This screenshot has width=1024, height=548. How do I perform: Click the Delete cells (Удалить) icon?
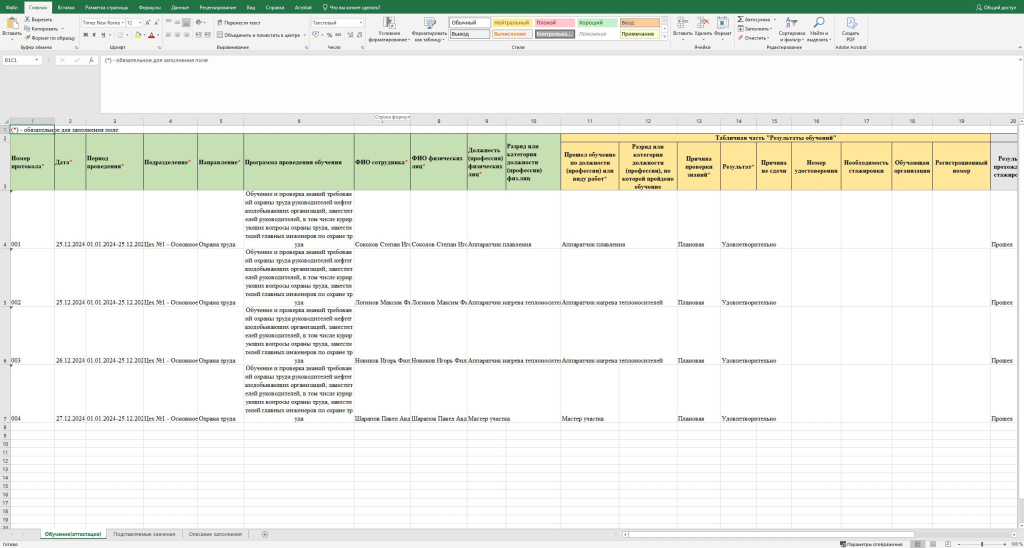(703, 23)
